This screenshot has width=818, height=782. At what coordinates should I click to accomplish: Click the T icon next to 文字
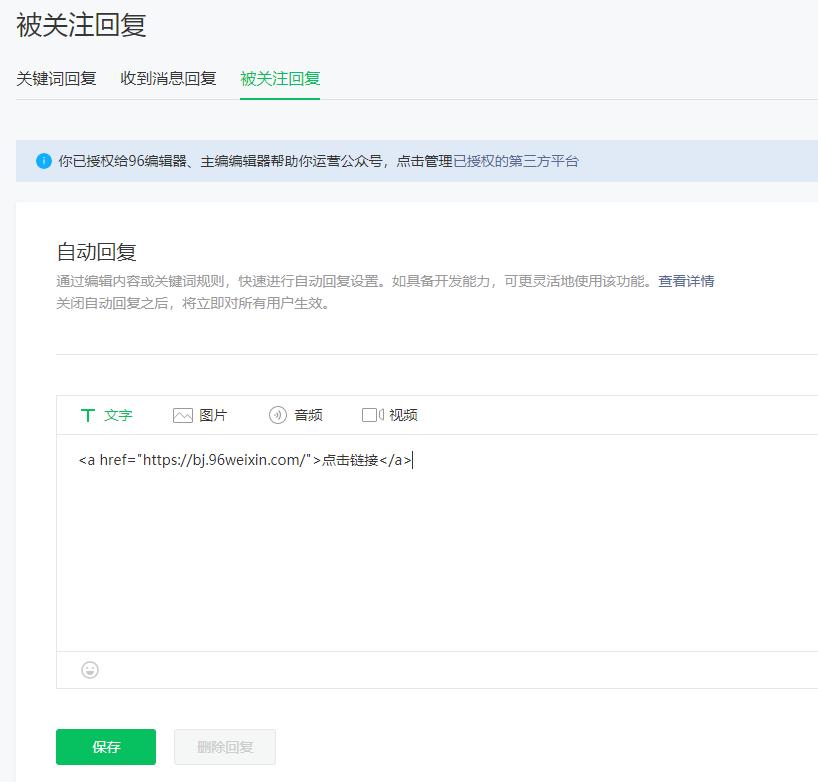tap(88, 414)
